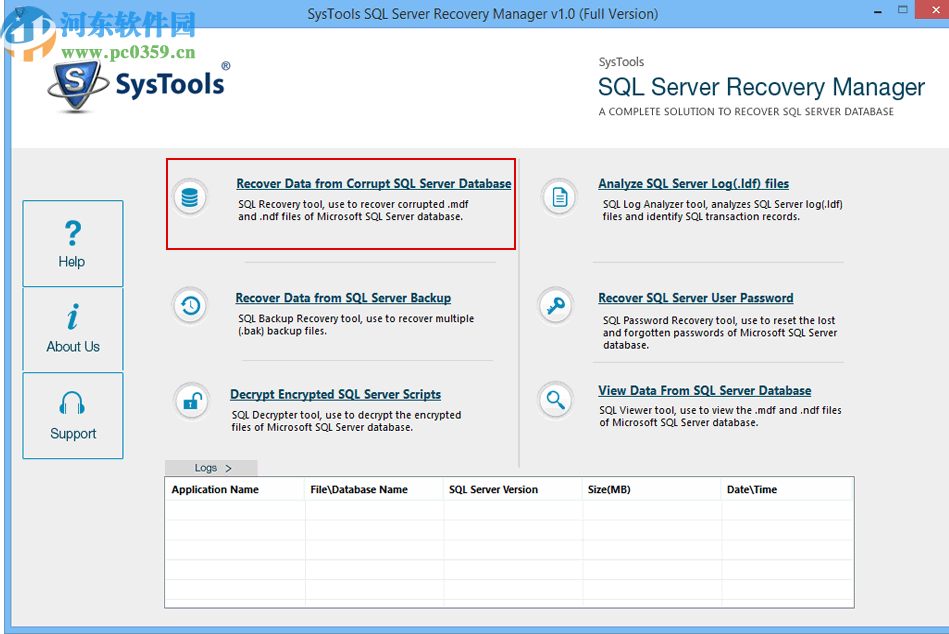
Task: Click the clock icon beside SQL Server Backup recovery
Action: 190,306
